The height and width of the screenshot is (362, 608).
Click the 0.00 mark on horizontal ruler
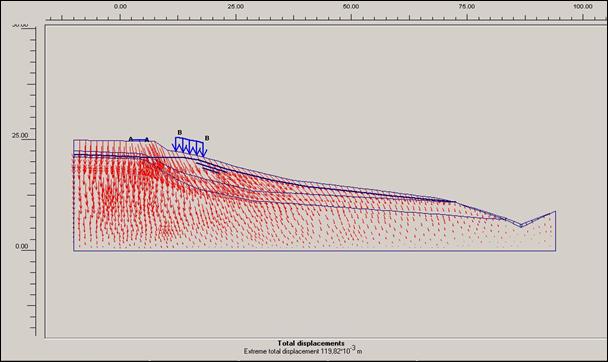click(x=120, y=6)
